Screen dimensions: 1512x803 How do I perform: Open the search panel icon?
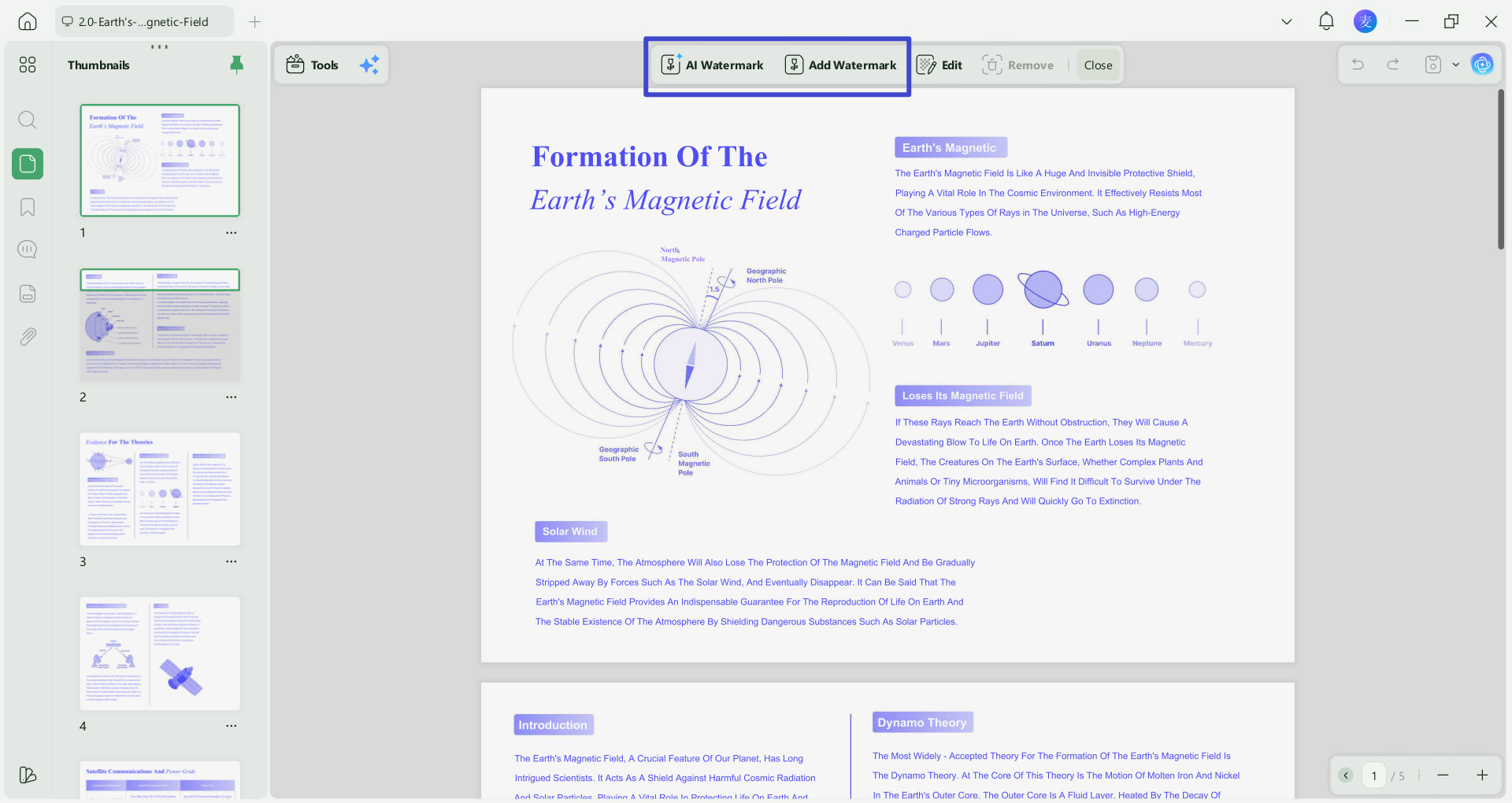coord(28,120)
